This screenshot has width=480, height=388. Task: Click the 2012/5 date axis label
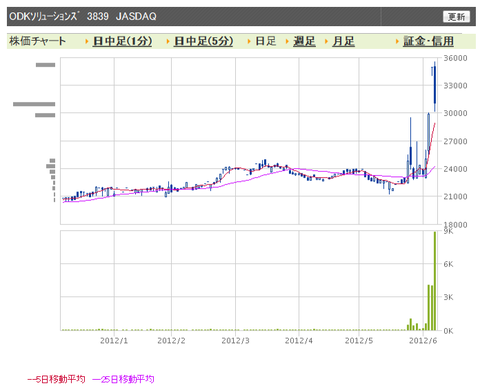pos(359,341)
